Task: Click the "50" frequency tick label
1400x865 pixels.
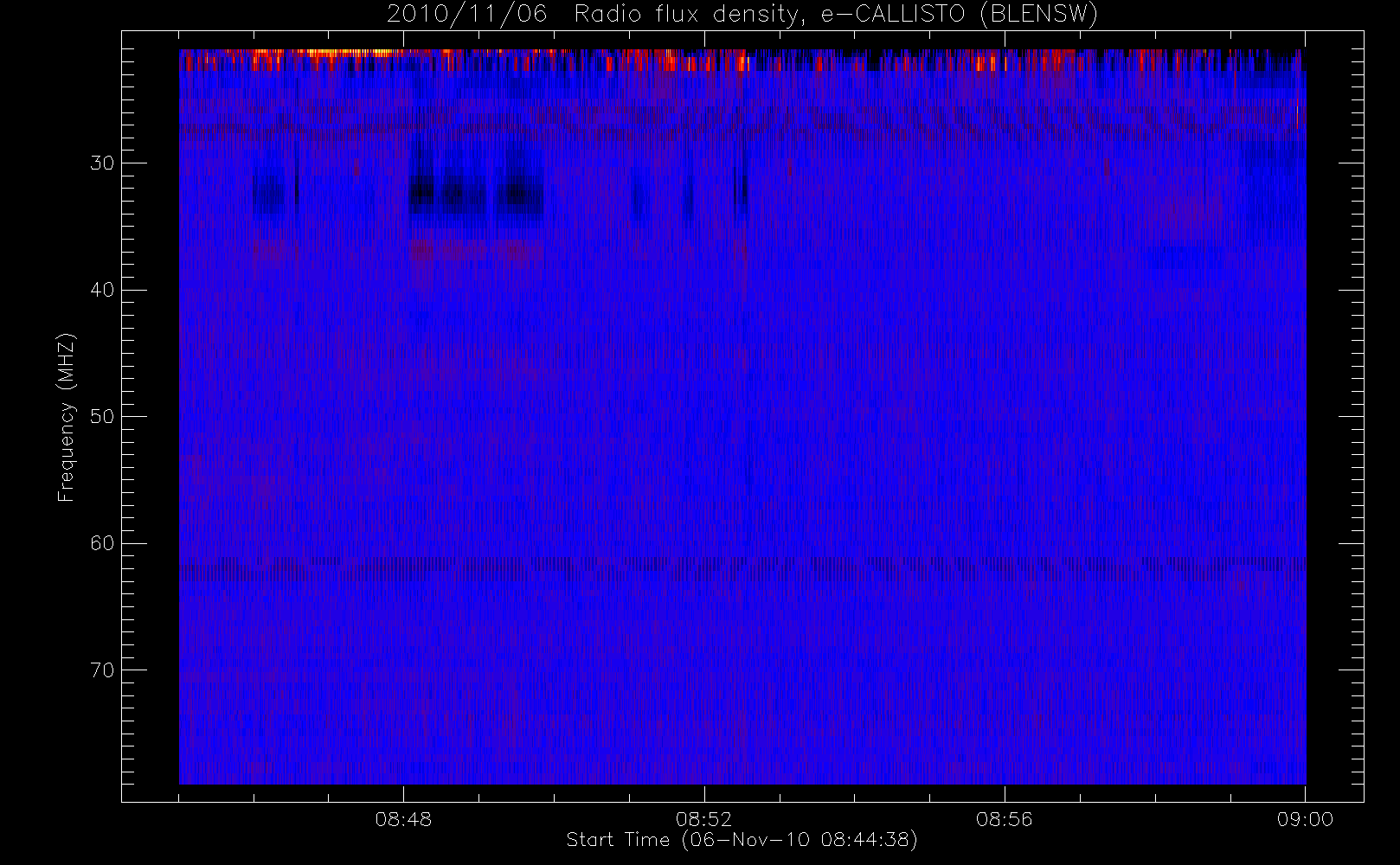Action: [102, 417]
